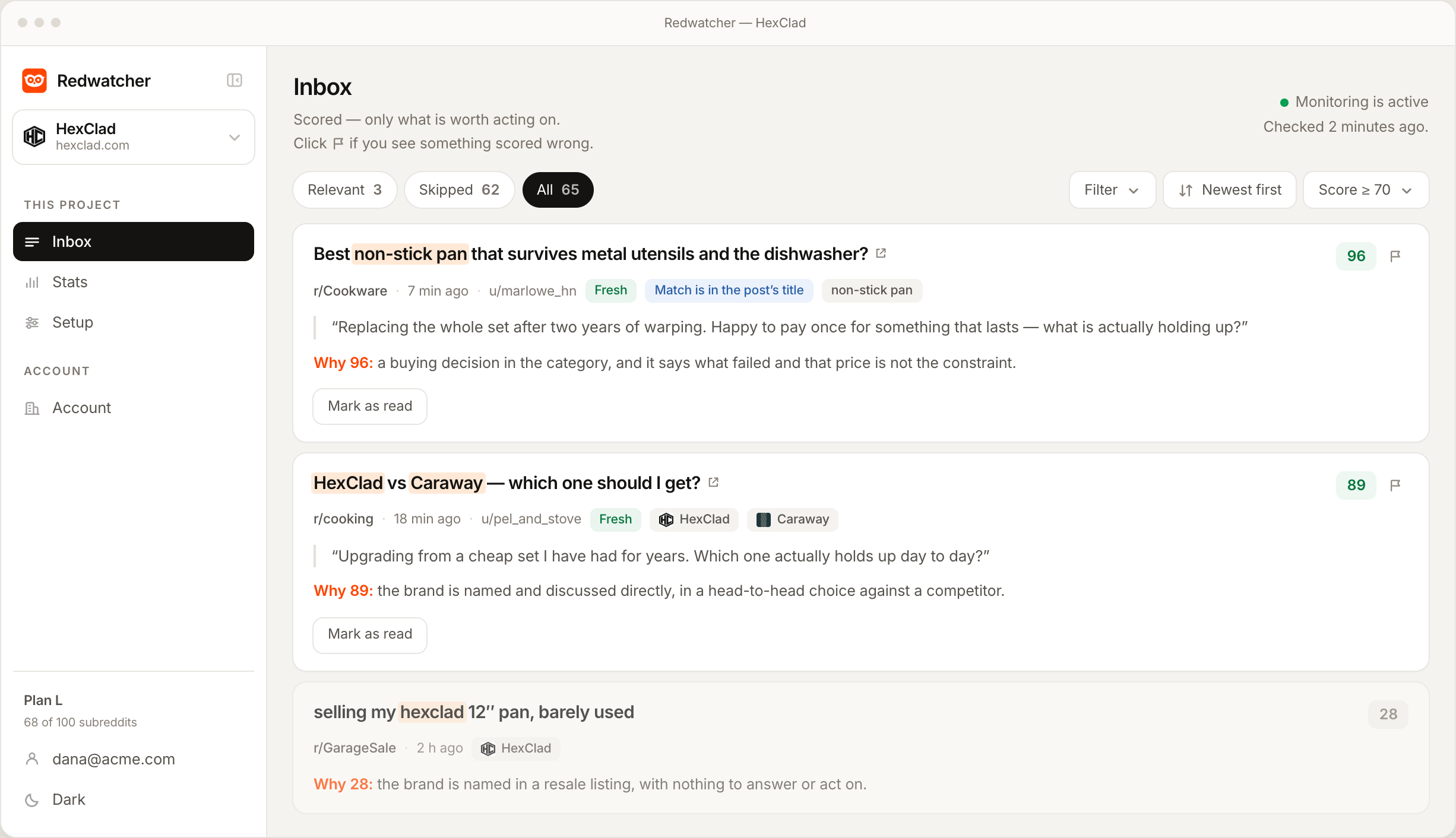Screen dimensions: 1456x838
Task: Click the Setup sliders icon
Action: pyautogui.click(x=32, y=323)
